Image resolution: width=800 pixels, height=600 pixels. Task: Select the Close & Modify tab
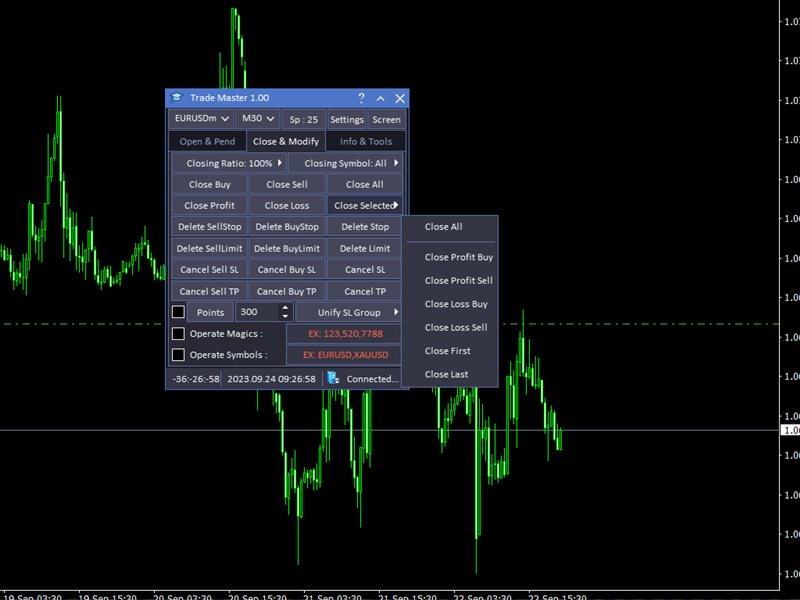pyautogui.click(x=286, y=141)
